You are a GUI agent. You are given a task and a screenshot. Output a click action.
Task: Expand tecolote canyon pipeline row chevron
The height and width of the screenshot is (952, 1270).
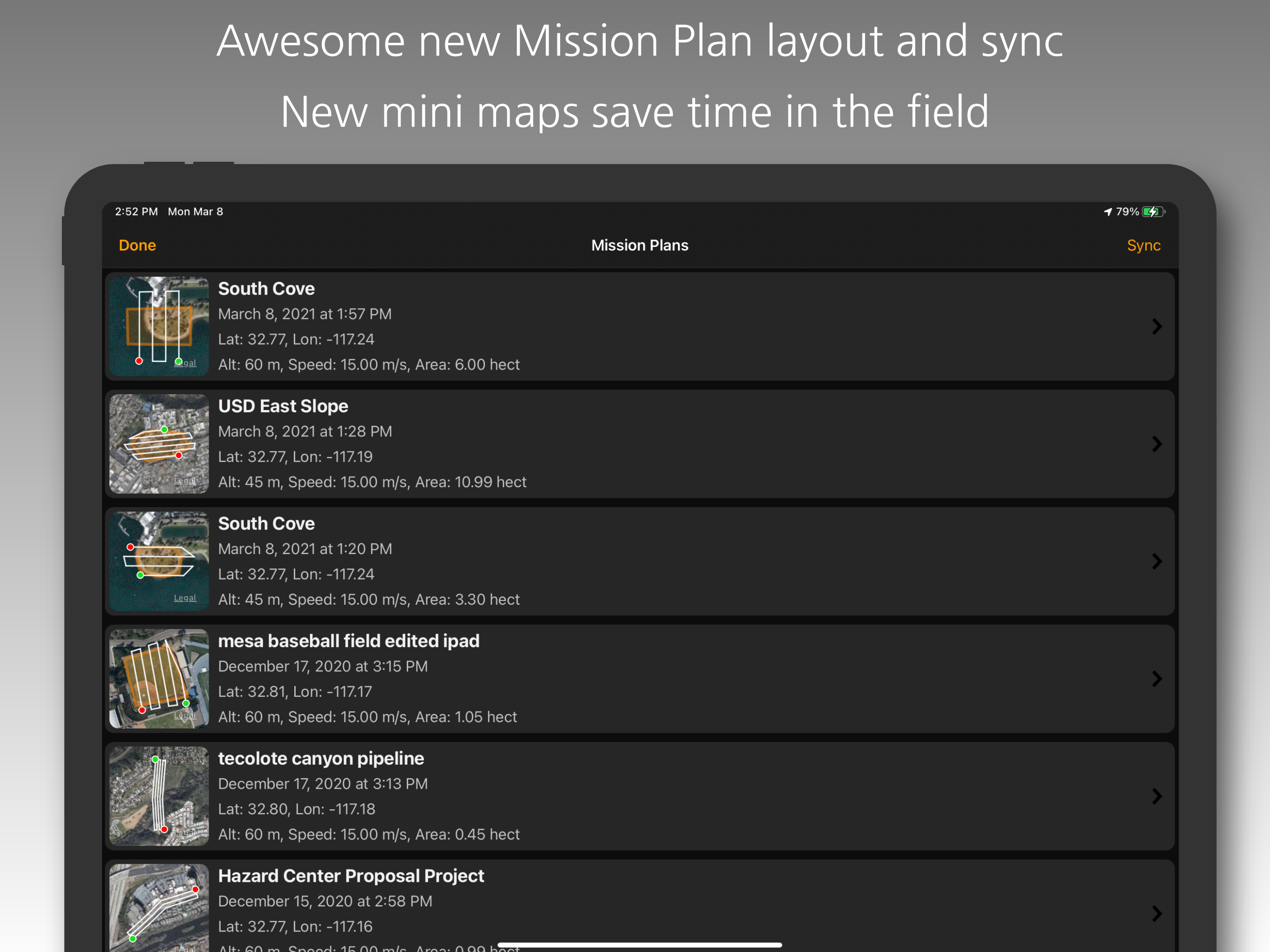point(1156,796)
